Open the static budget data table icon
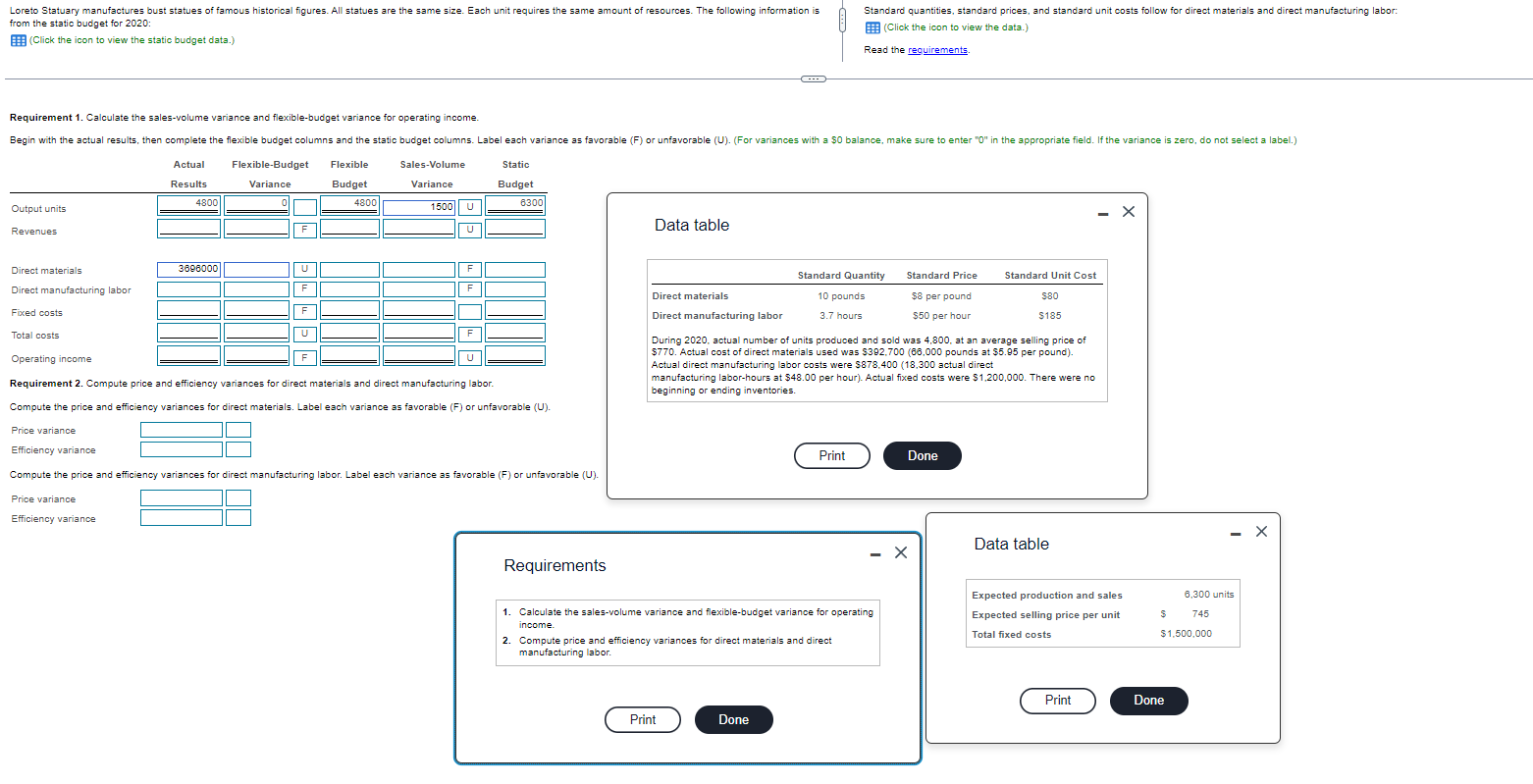1533x784 pixels. pos(19,40)
